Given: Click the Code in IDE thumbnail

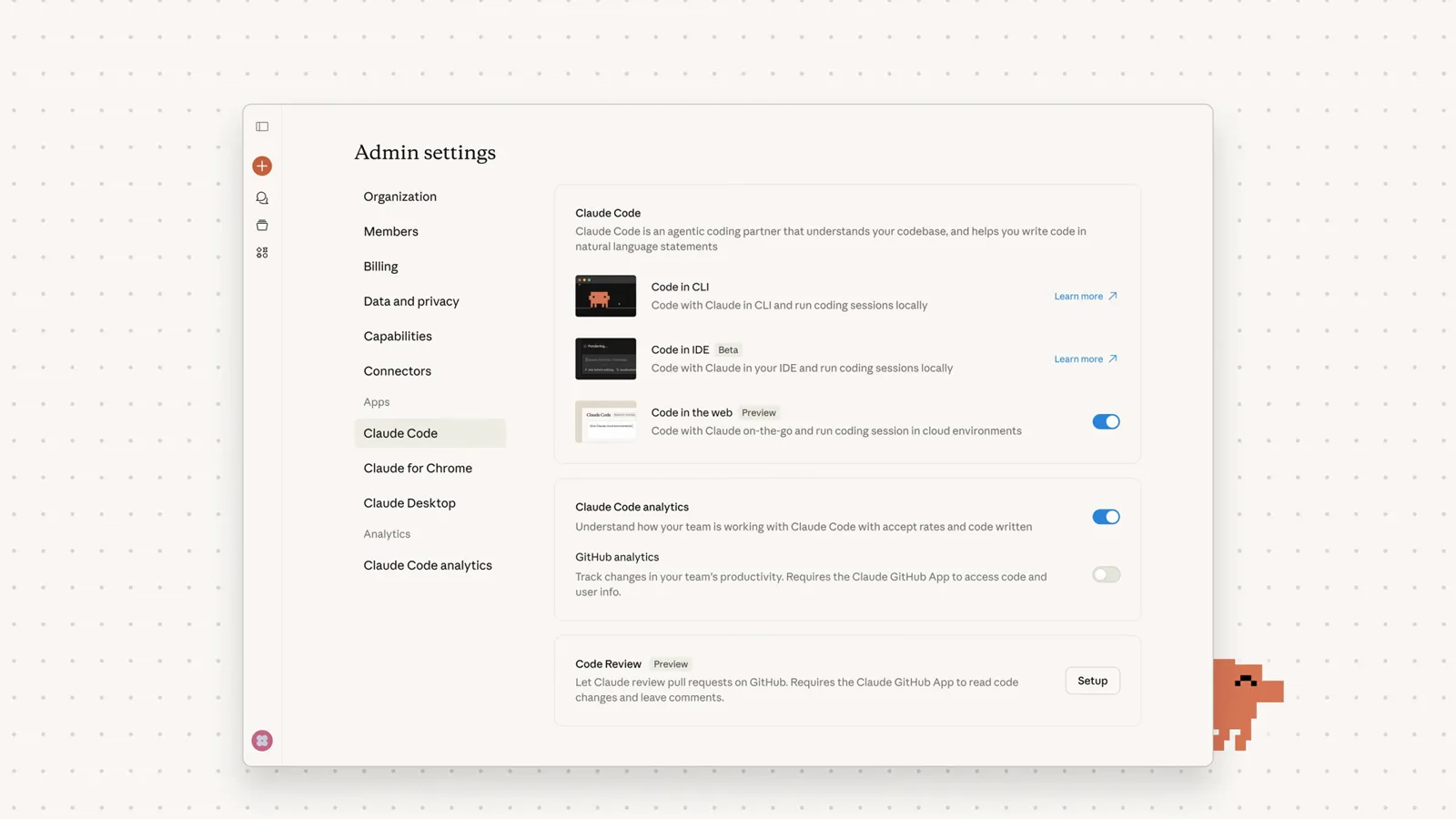Looking at the screenshot, I should coord(605,359).
